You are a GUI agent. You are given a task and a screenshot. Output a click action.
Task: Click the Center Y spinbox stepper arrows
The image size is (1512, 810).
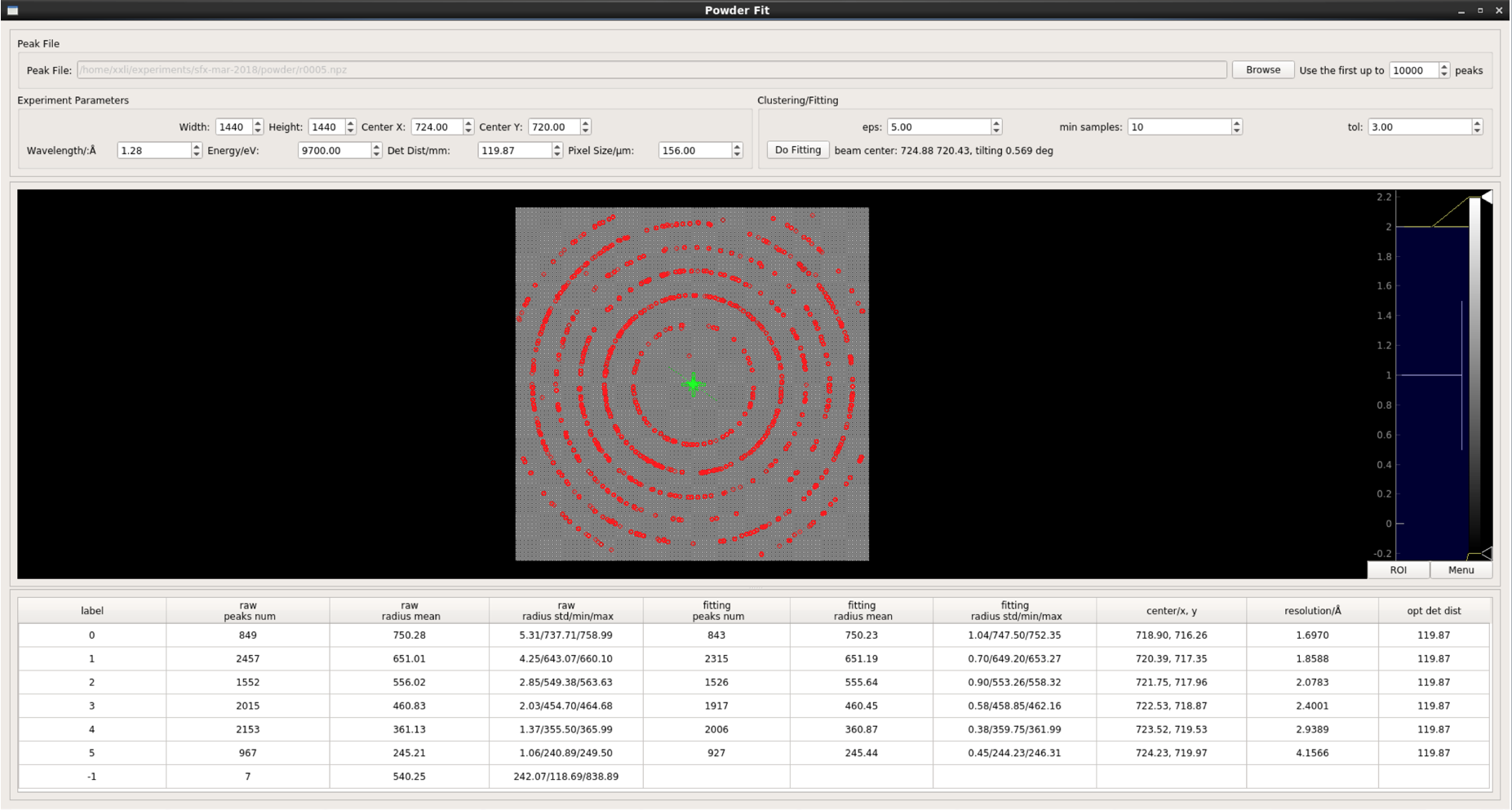tap(586, 126)
